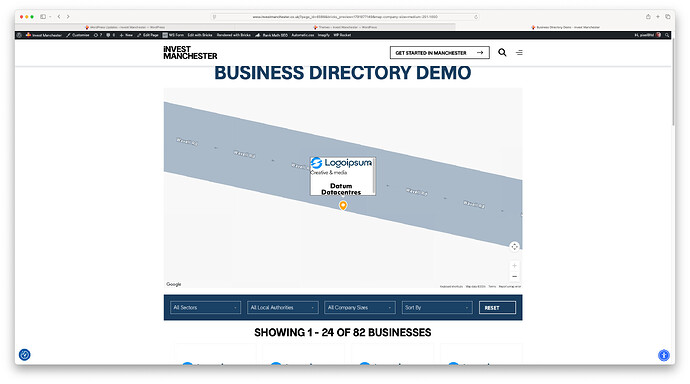This screenshot has width=690, height=384.
Task: Open the accessibility widget icon
Action: coord(664,355)
